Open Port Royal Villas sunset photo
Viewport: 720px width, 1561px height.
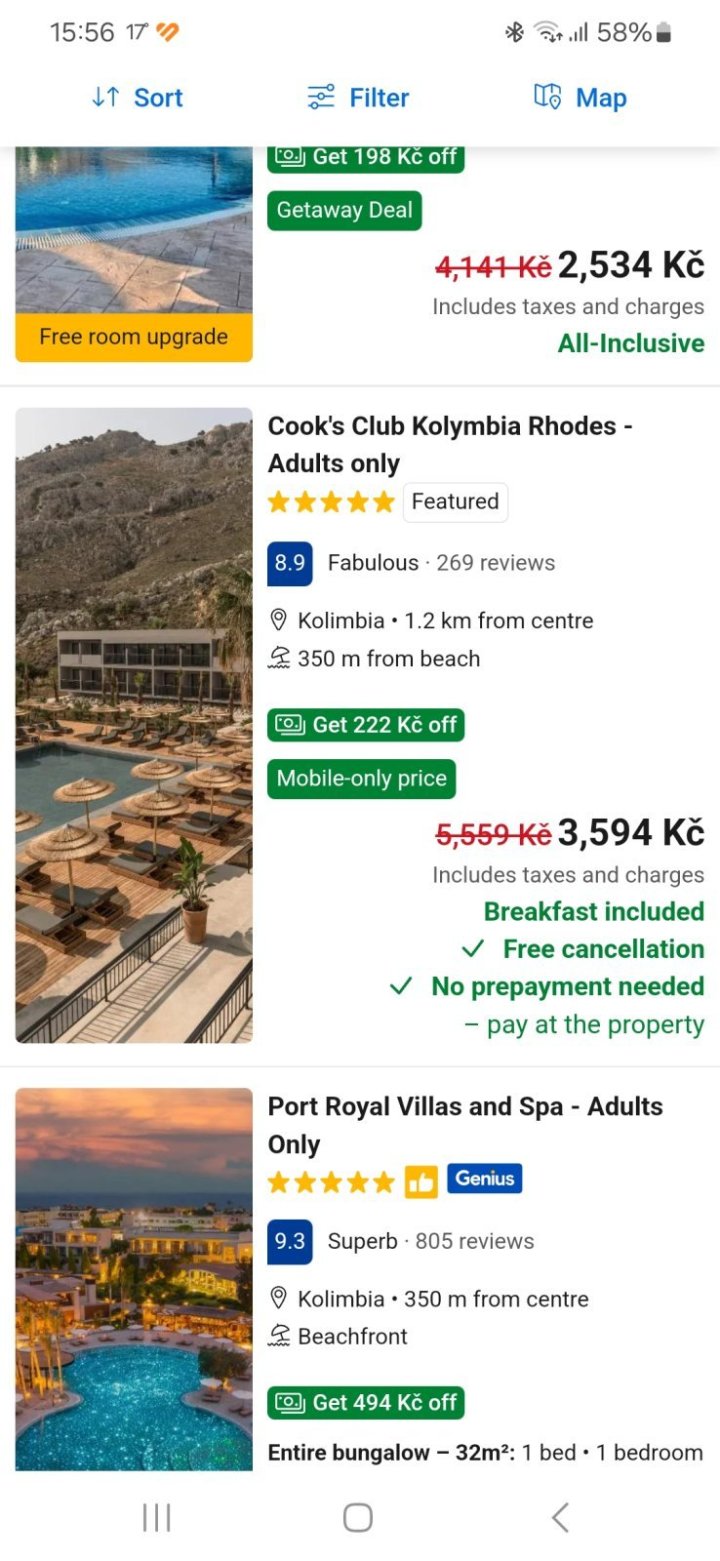[134, 1278]
